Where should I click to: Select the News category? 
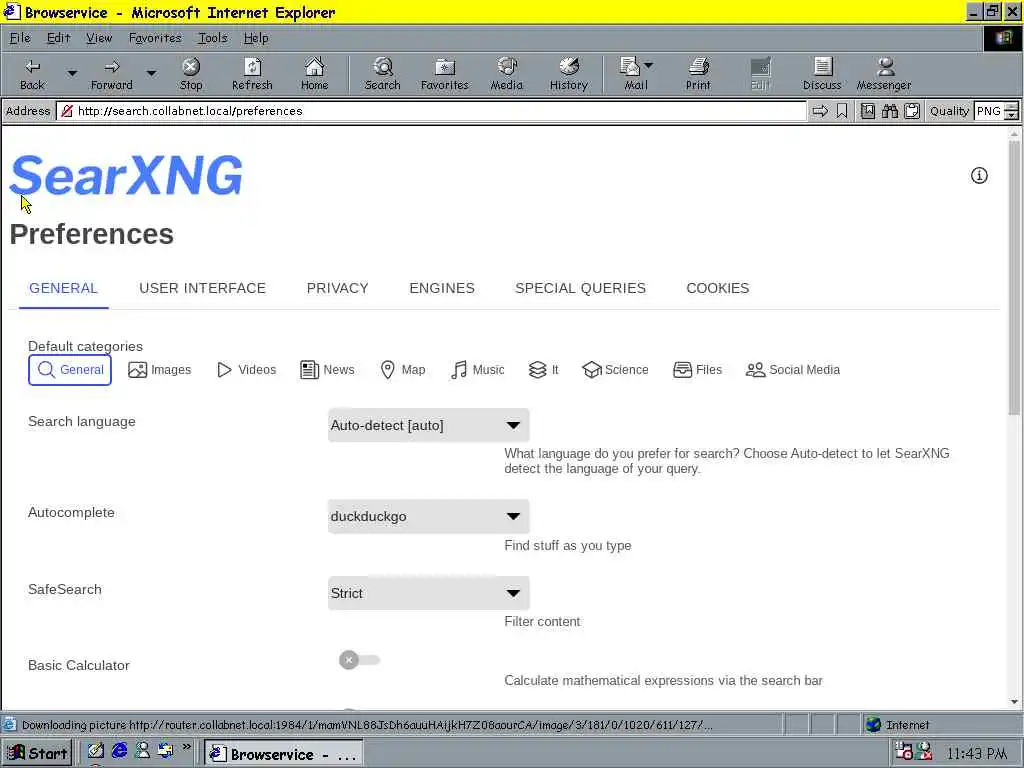coord(327,370)
